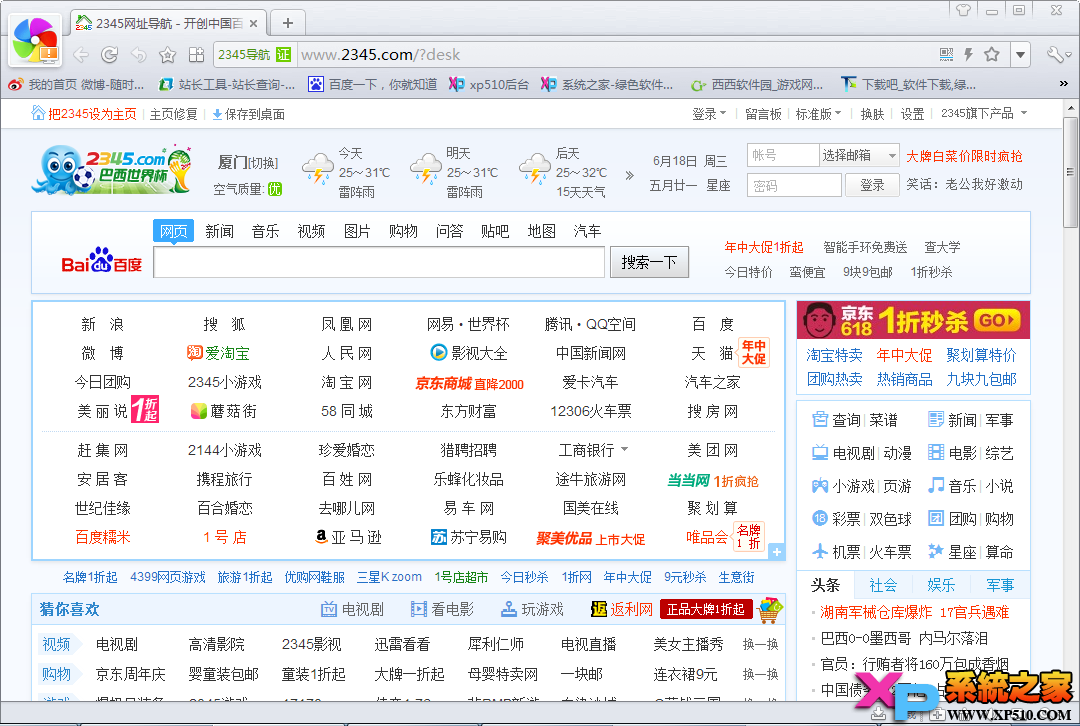Open the address bar history dropdown

(1020, 54)
